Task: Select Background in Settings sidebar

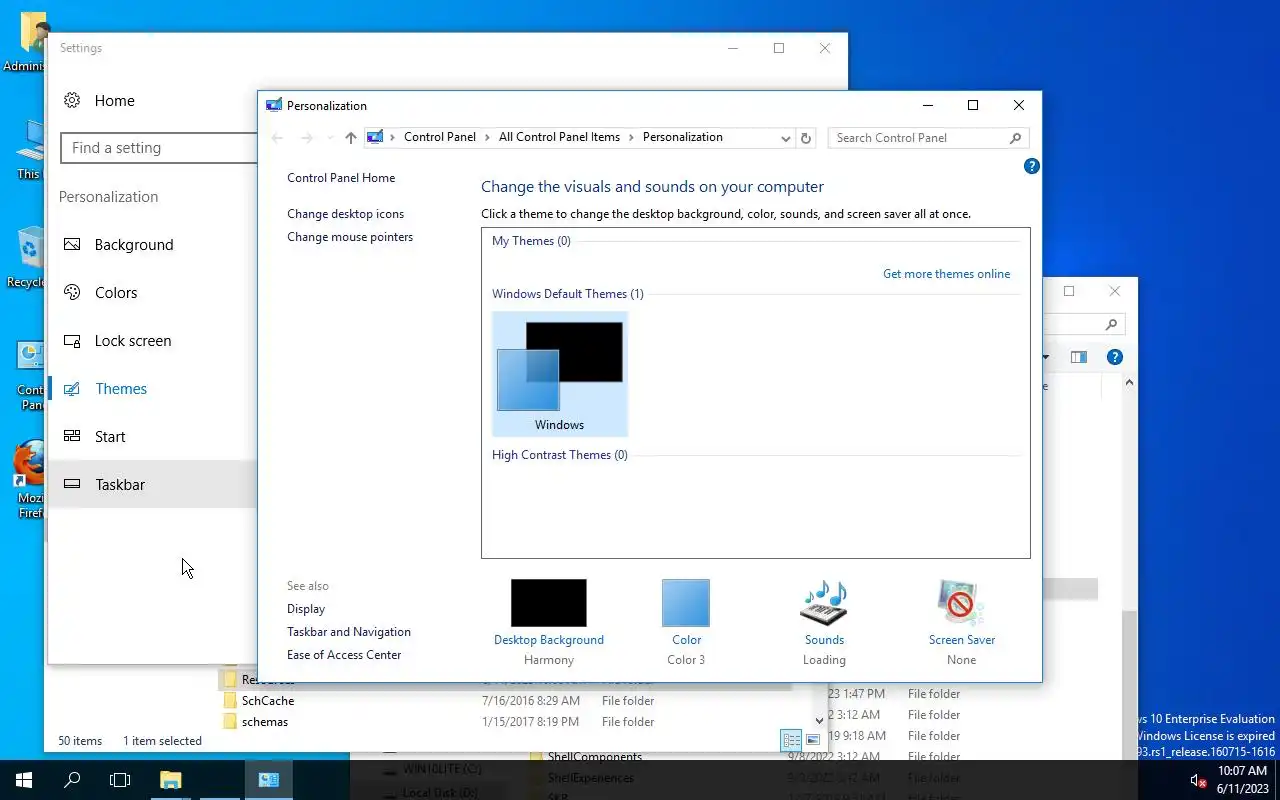Action: tap(152, 245)
